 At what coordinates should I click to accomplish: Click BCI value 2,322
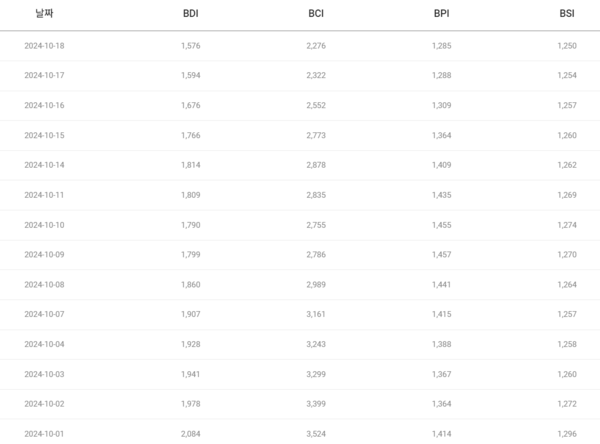(x=316, y=75)
